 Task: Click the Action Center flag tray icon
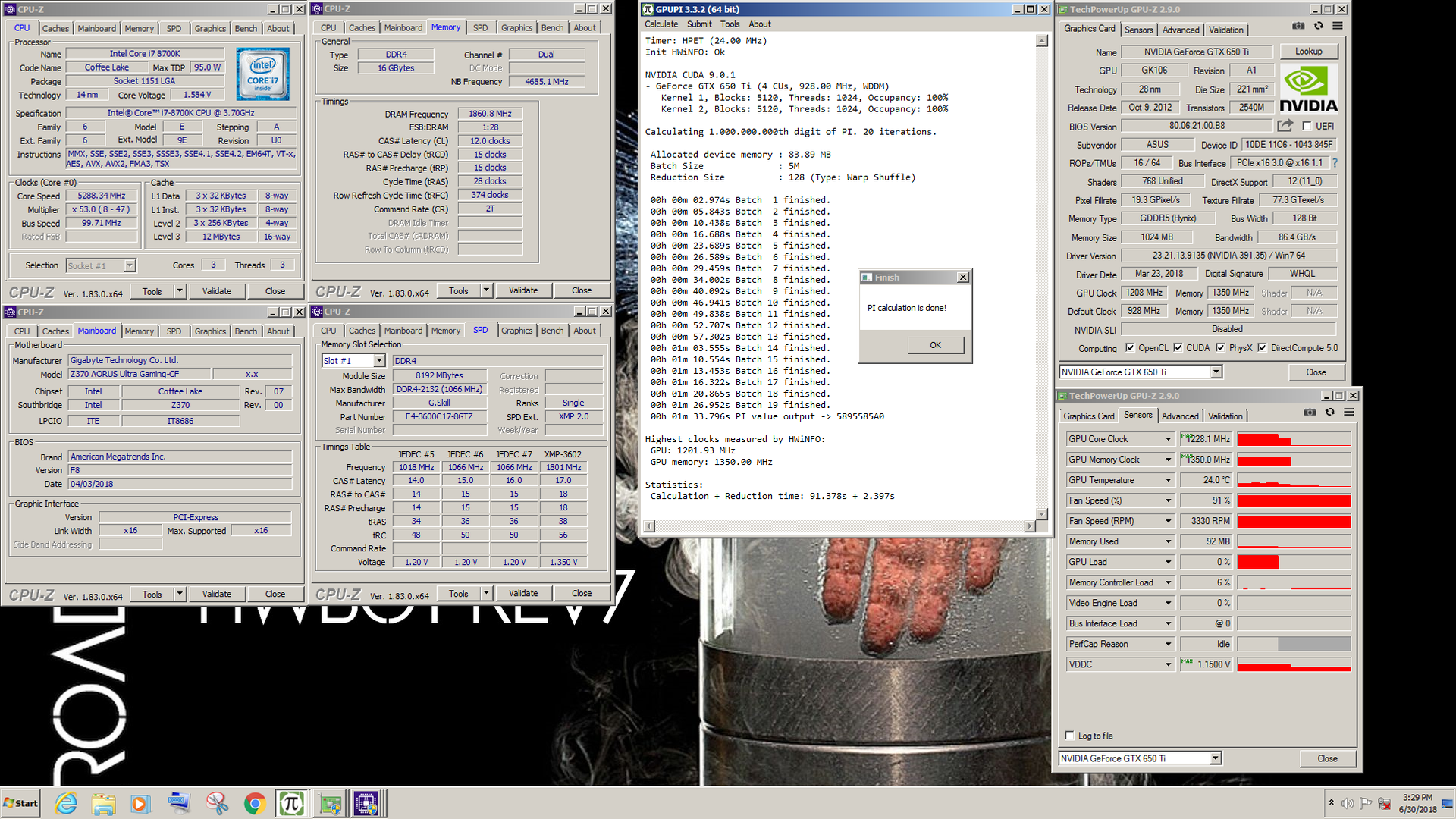click(1366, 803)
